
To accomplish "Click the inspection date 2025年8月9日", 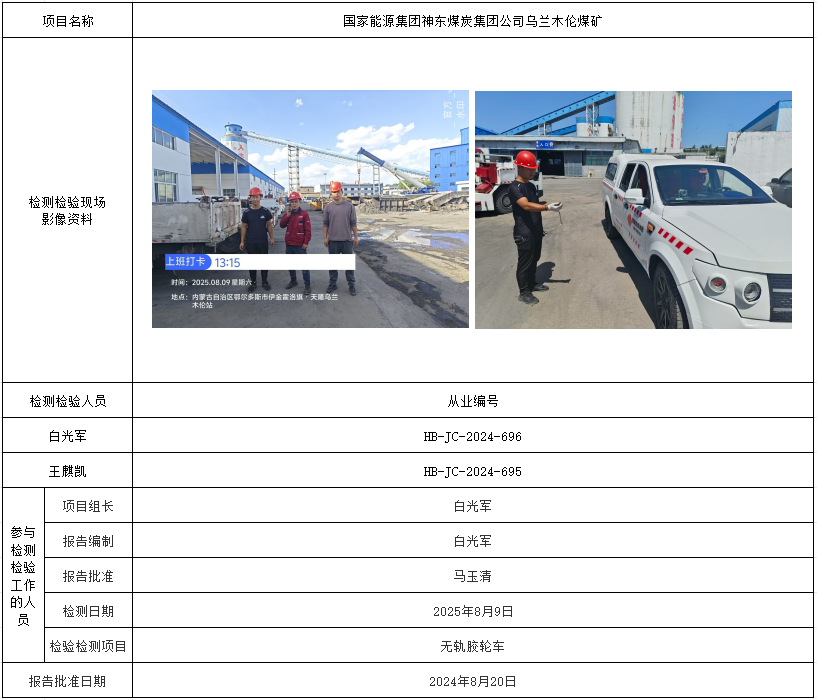I will (472, 611).
